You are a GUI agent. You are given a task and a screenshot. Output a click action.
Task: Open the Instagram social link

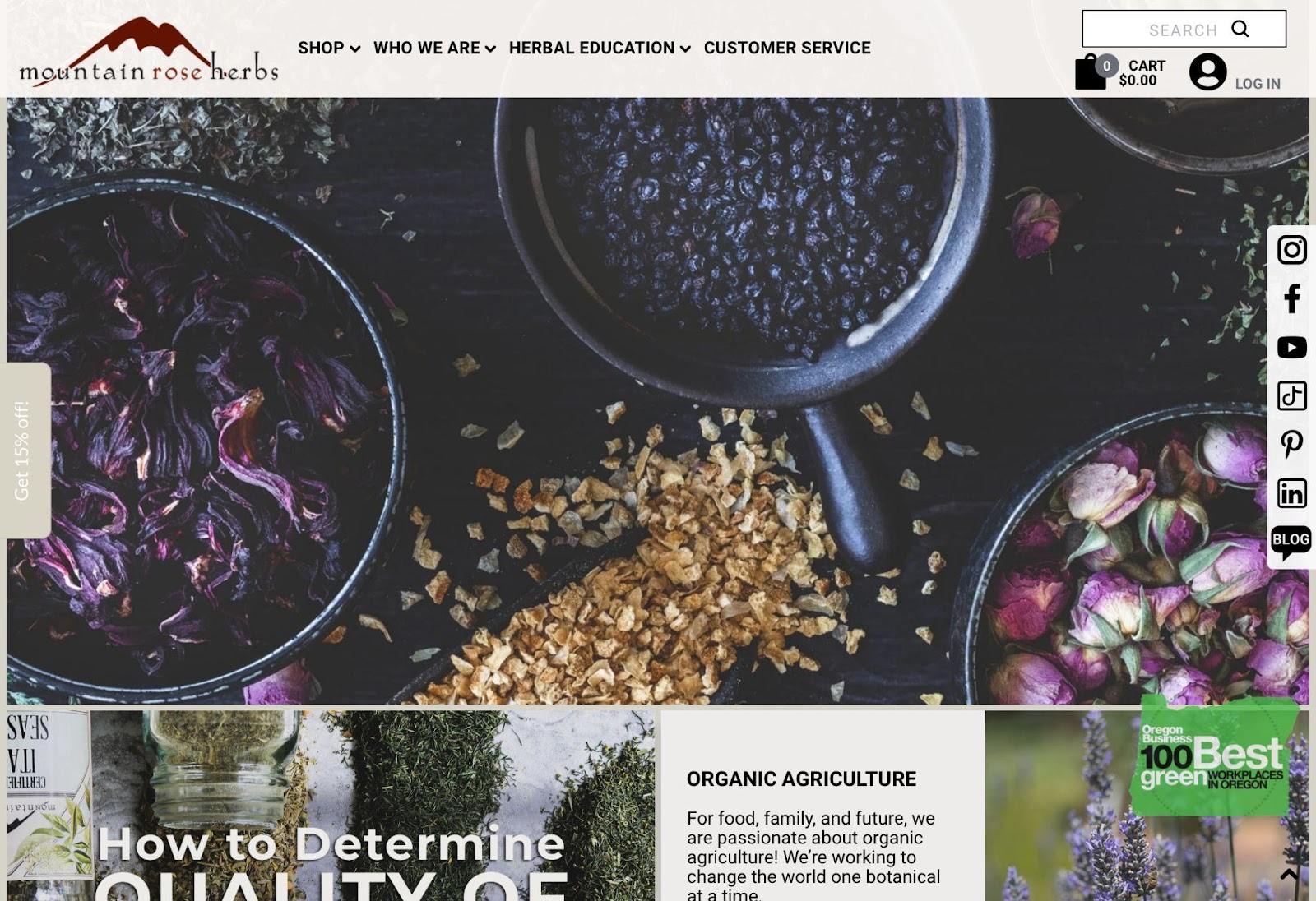tap(1291, 250)
